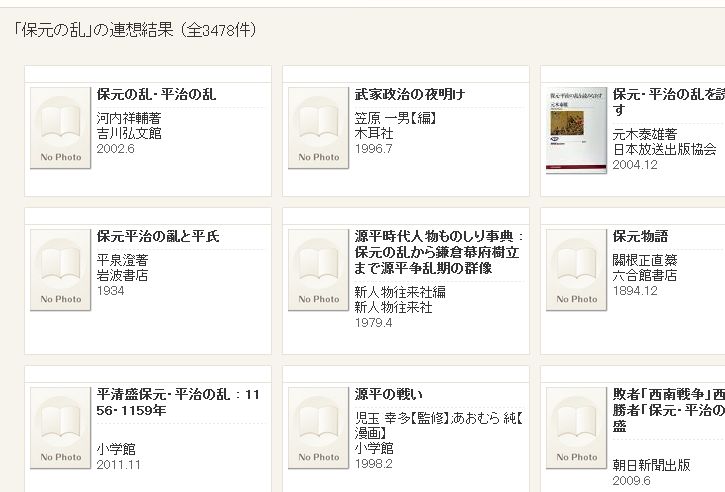Click editor 新人物往来社編

[400, 292]
